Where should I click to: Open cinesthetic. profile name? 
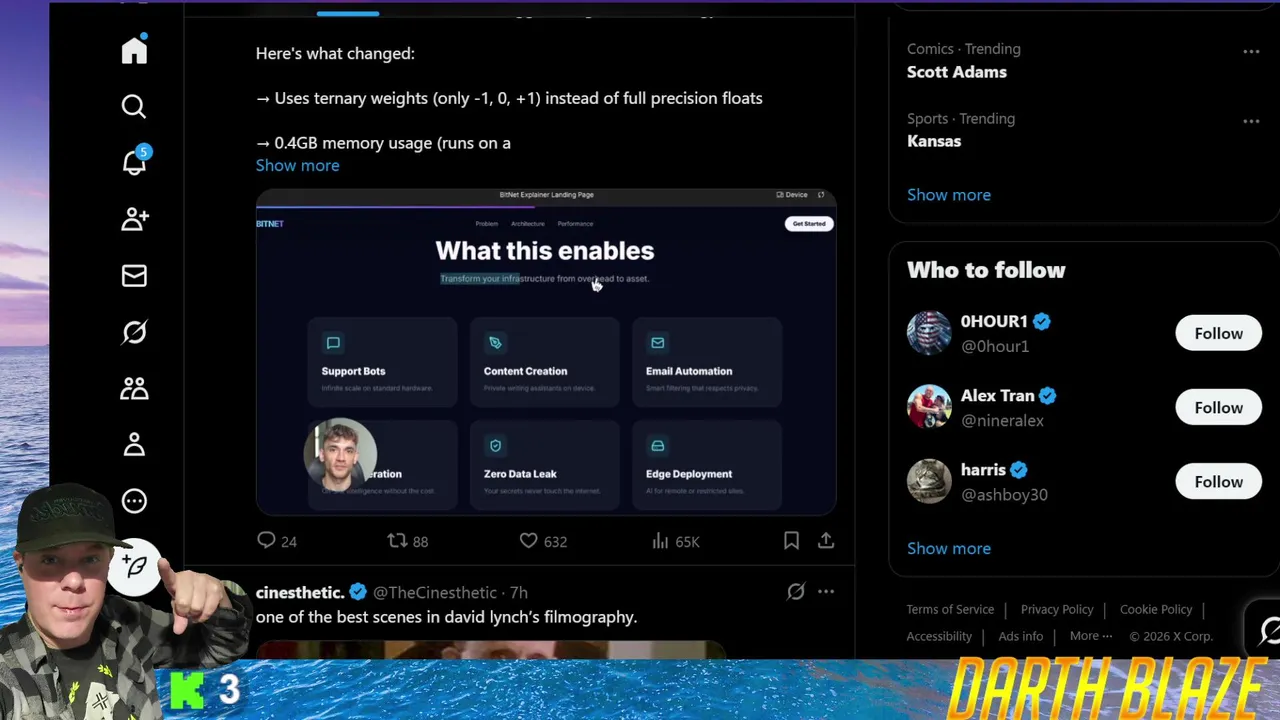coord(300,592)
